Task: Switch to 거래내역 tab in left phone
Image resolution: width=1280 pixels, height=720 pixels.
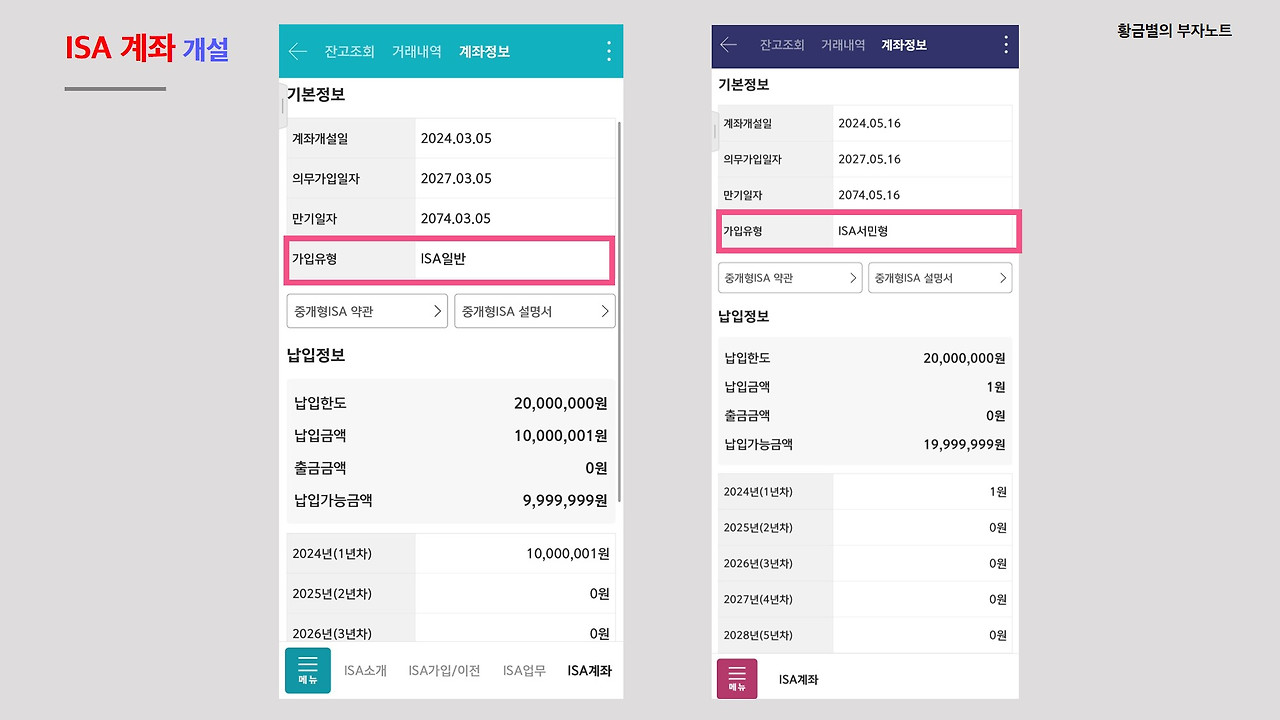Action: [417, 51]
